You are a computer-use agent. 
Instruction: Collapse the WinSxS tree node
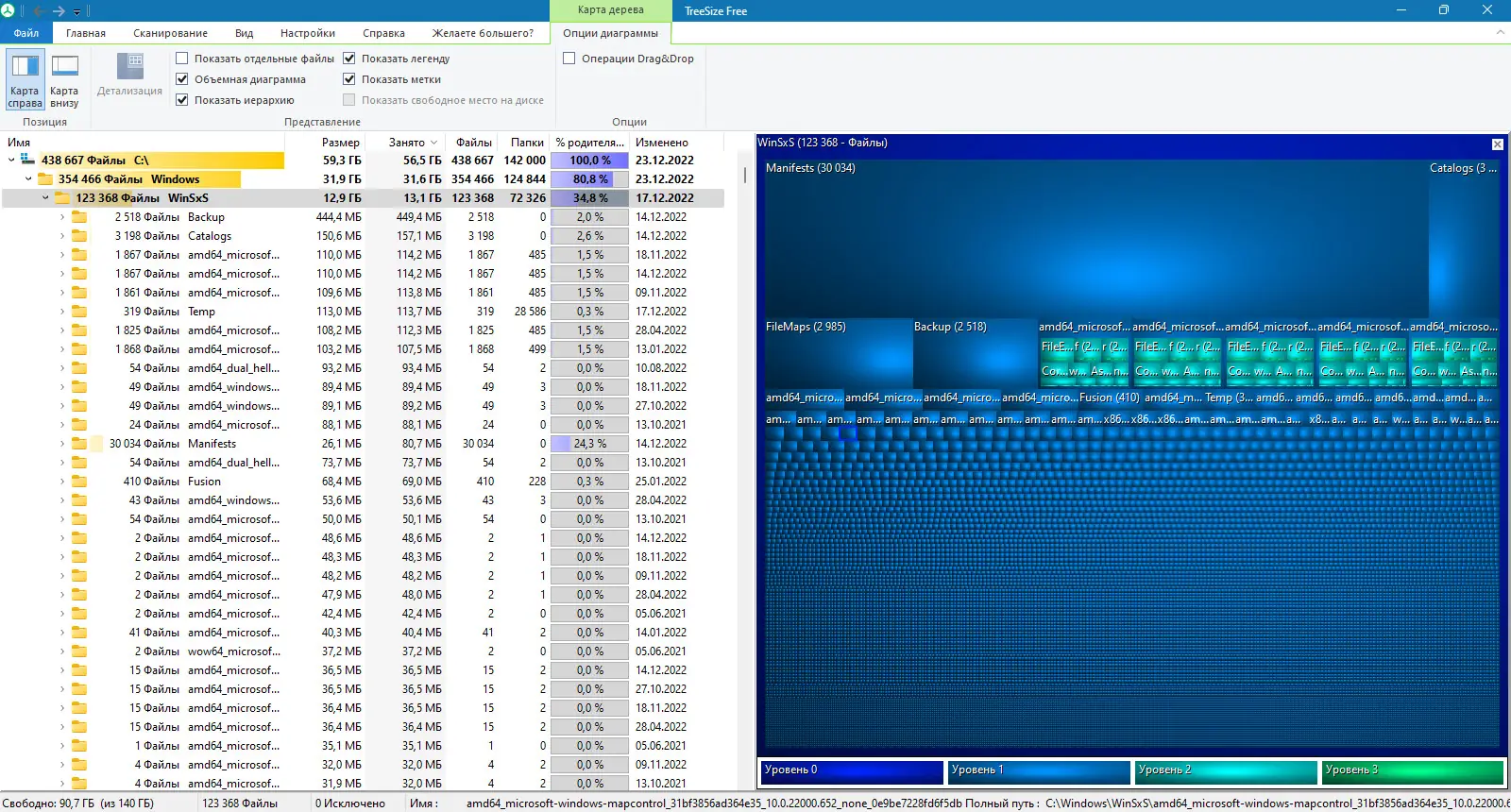[x=45, y=198]
